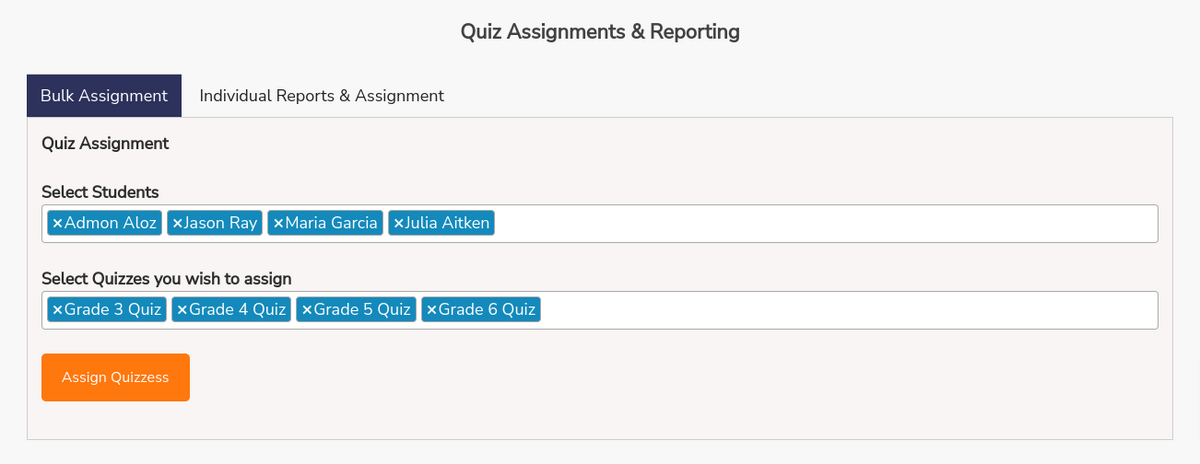The width and height of the screenshot is (1200, 464).
Task: Switch to the Bulk Assignment tab
Action: [x=104, y=96]
